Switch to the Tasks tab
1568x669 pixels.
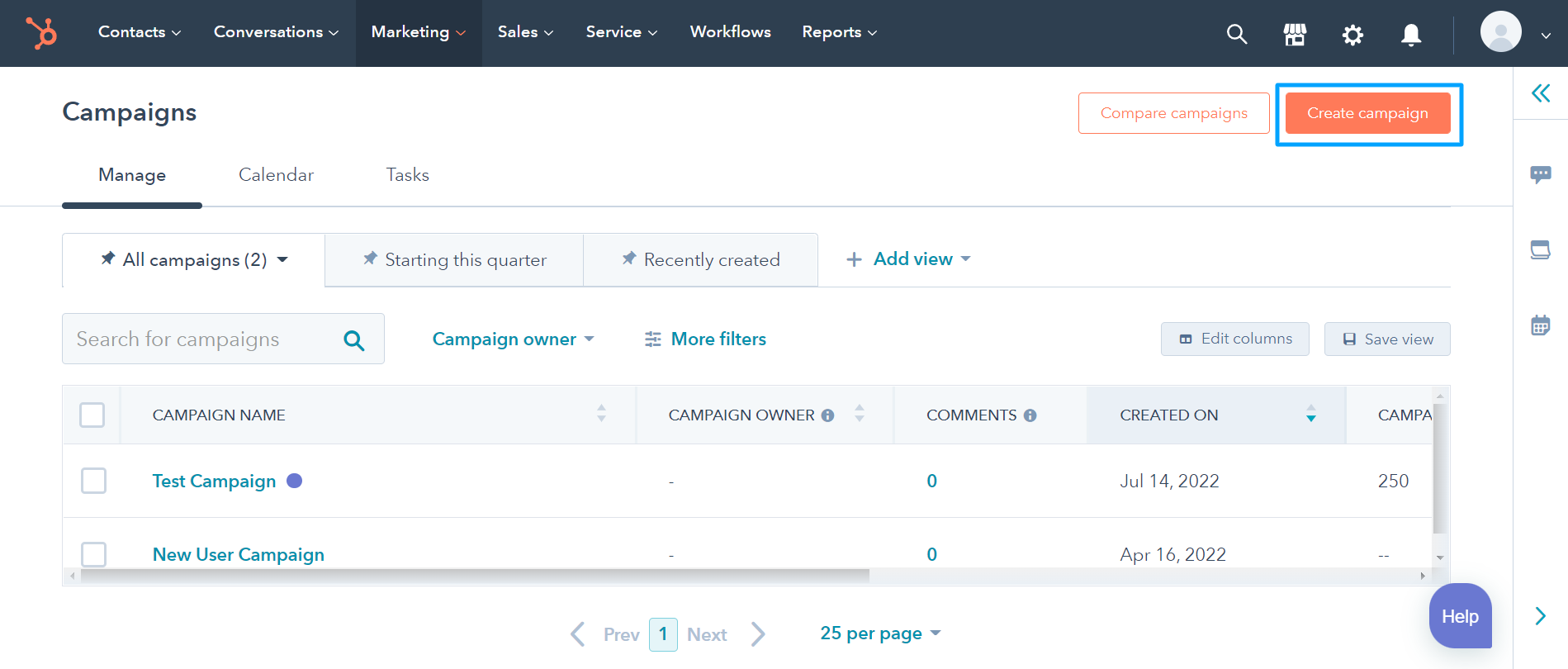point(408,175)
